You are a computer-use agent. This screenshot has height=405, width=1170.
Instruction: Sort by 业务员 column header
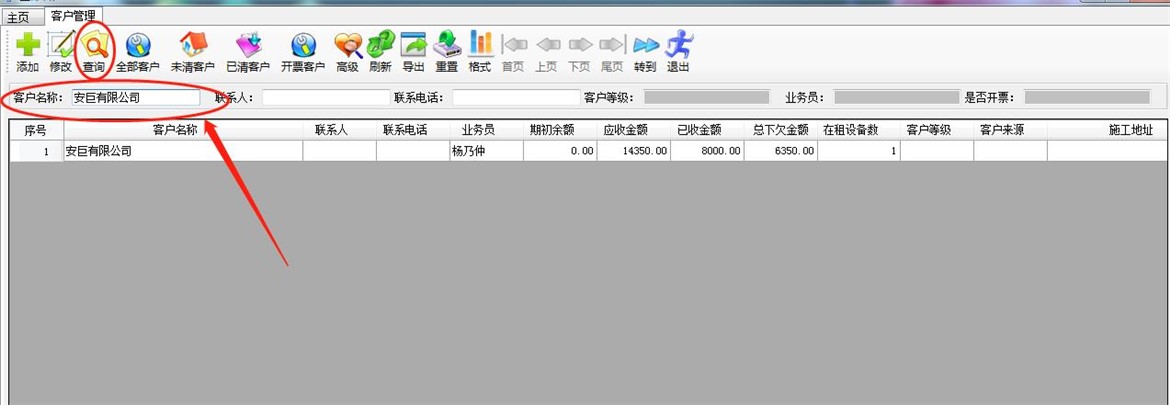click(487, 131)
